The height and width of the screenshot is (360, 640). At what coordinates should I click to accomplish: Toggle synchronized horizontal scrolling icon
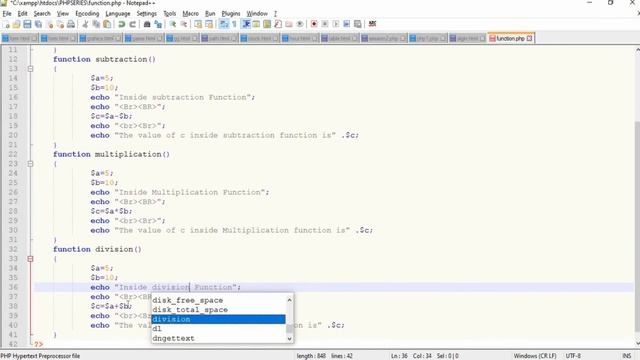pyautogui.click(x=209, y=24)
